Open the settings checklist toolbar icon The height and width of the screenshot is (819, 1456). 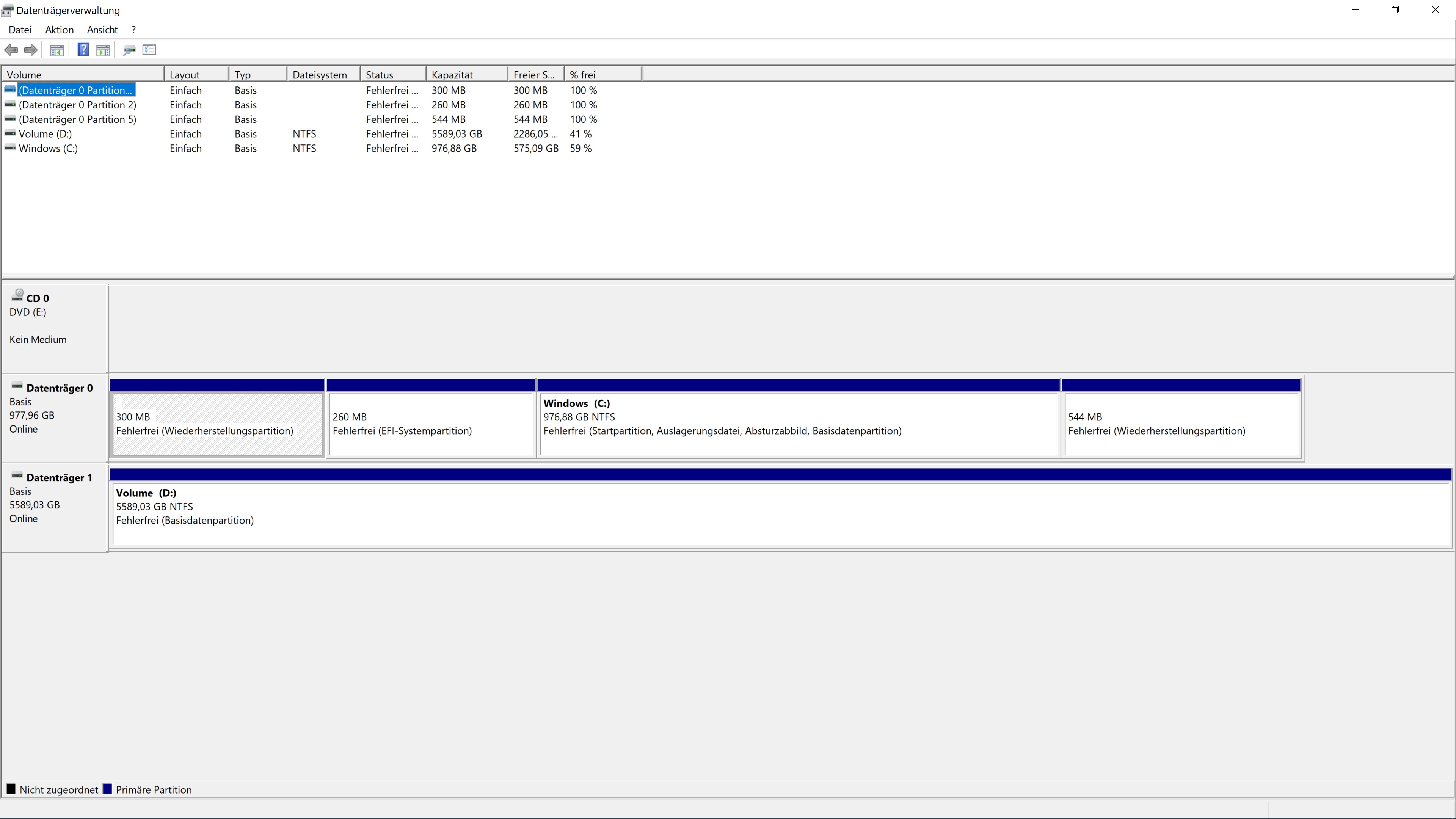point(149,50)
